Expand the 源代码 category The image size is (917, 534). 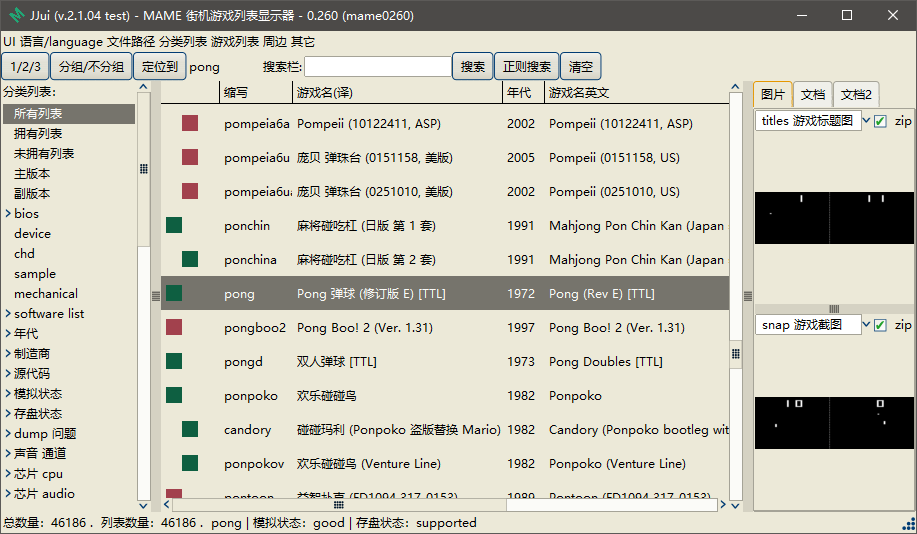coord(8,373)
